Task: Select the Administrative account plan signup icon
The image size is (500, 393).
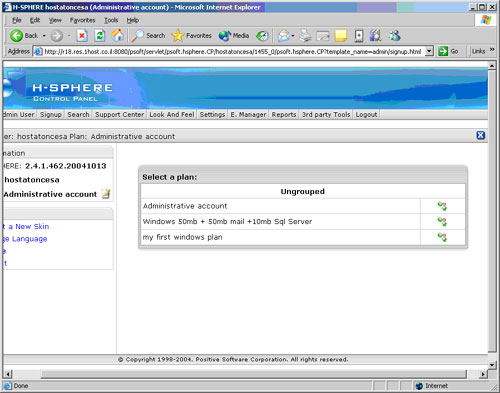Action: point(442,206)
